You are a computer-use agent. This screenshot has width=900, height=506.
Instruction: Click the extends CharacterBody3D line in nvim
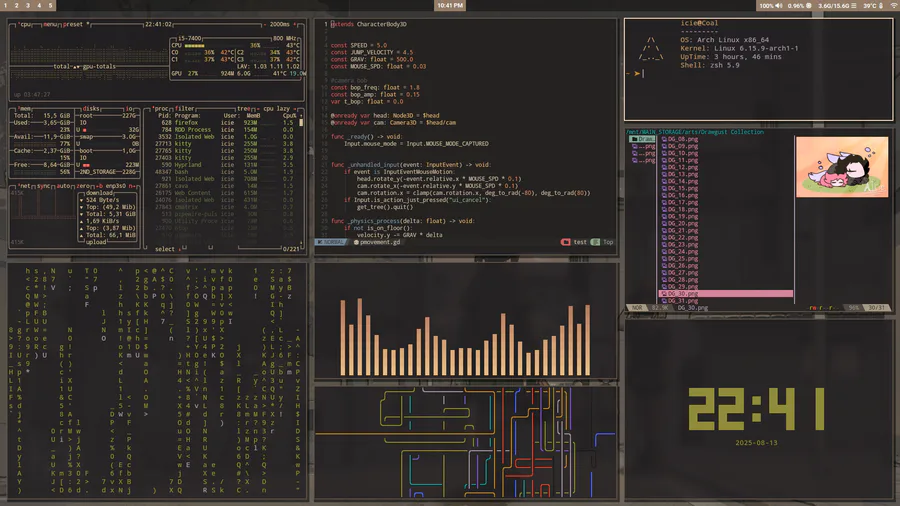pos(368,24)
